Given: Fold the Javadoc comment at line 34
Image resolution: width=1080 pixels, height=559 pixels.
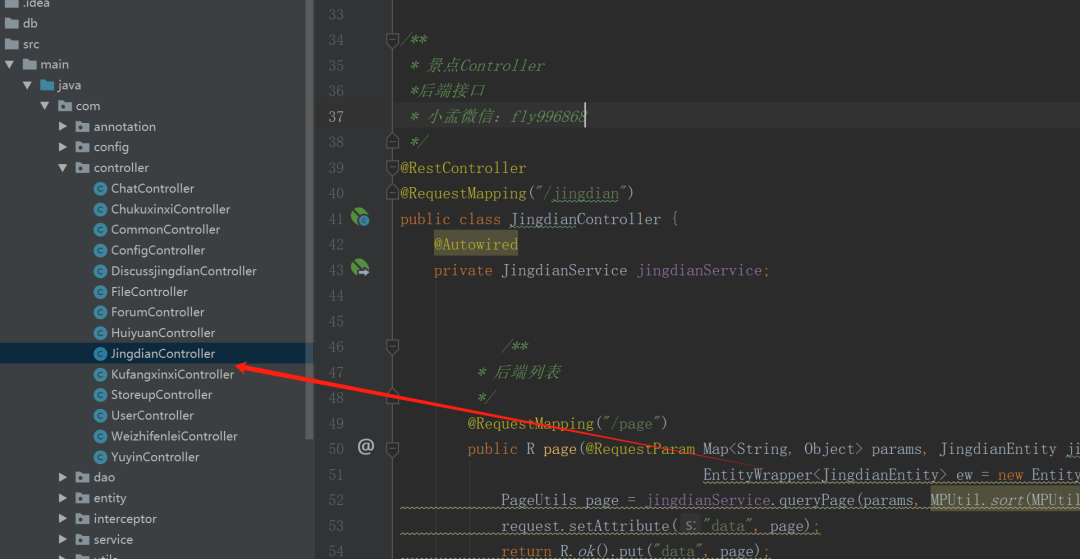Looking at the screenshot, I should click(393, 40).
